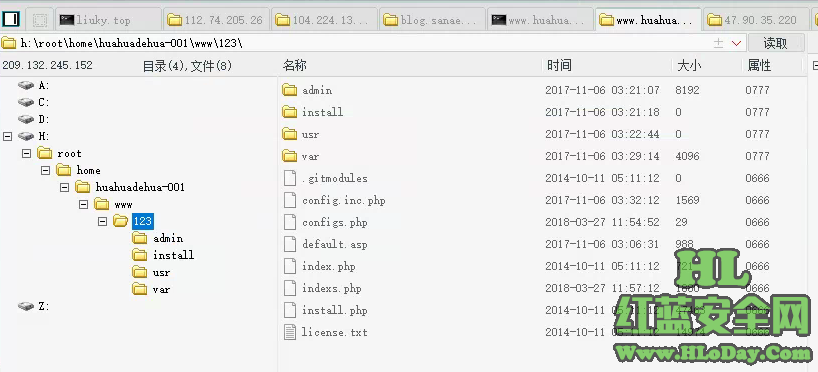Viewport: 818px width, 372px height.
Task: Collapse the H: drive node
Action: [x=7, y=136]
